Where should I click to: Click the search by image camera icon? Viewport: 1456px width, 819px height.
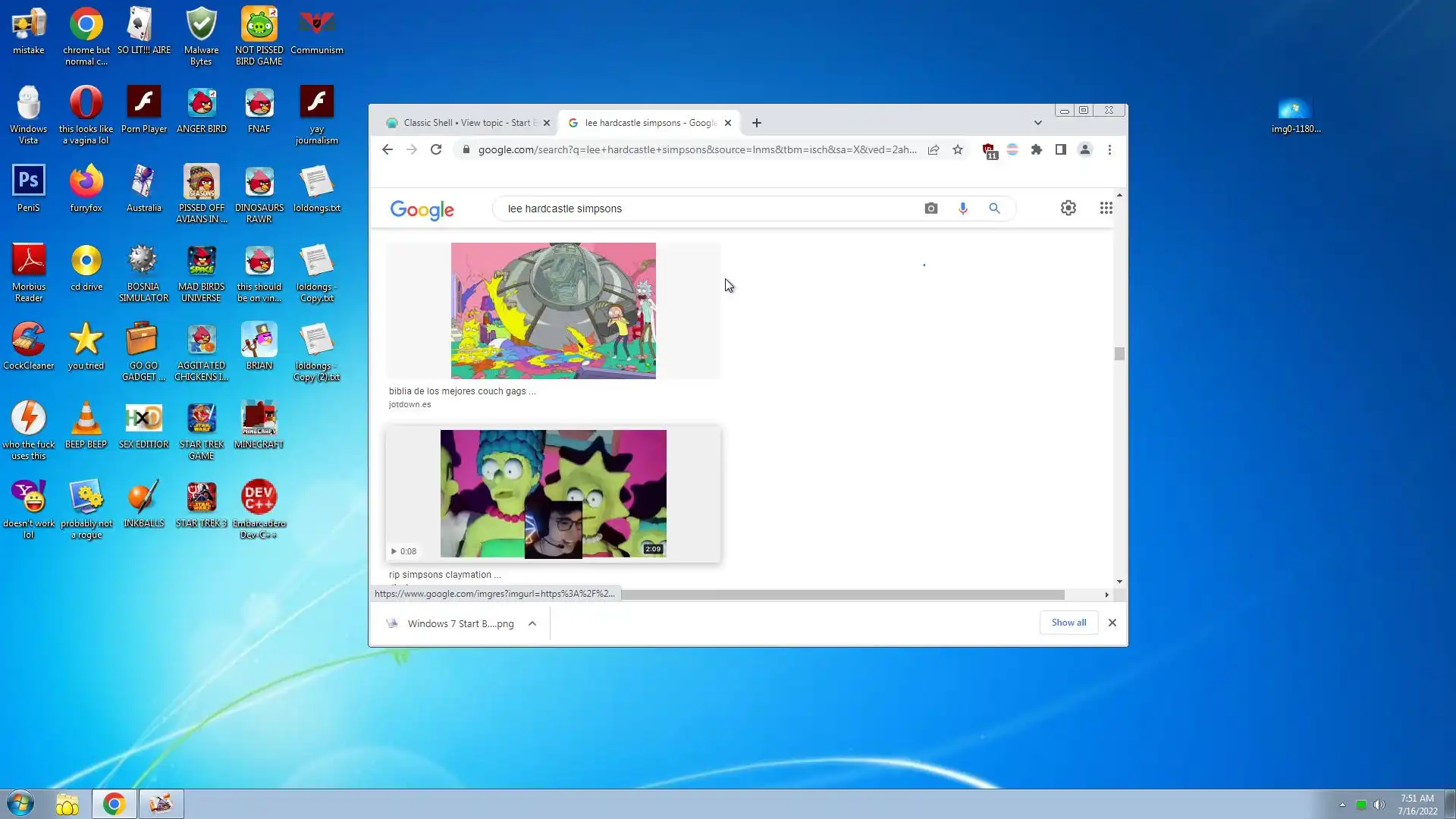(x=930, y=209)
